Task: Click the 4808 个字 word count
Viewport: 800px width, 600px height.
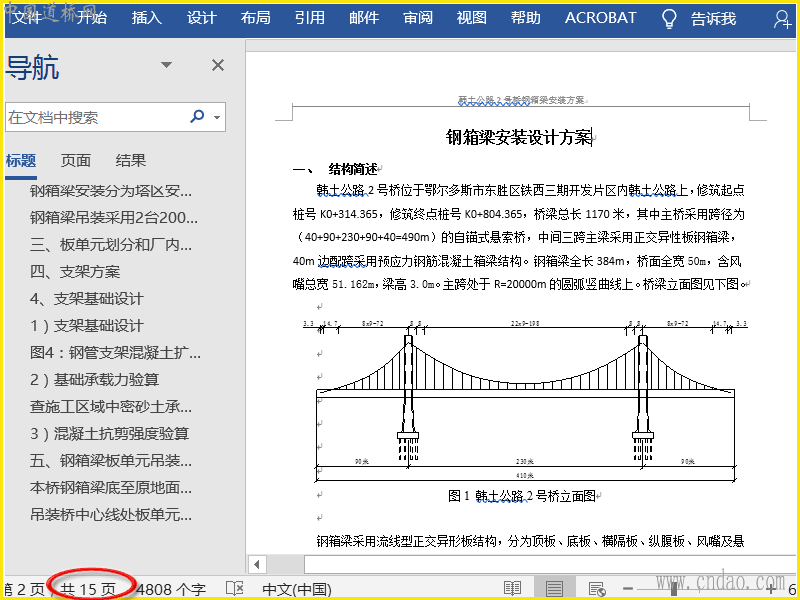Action: click(x=171, y=590)
